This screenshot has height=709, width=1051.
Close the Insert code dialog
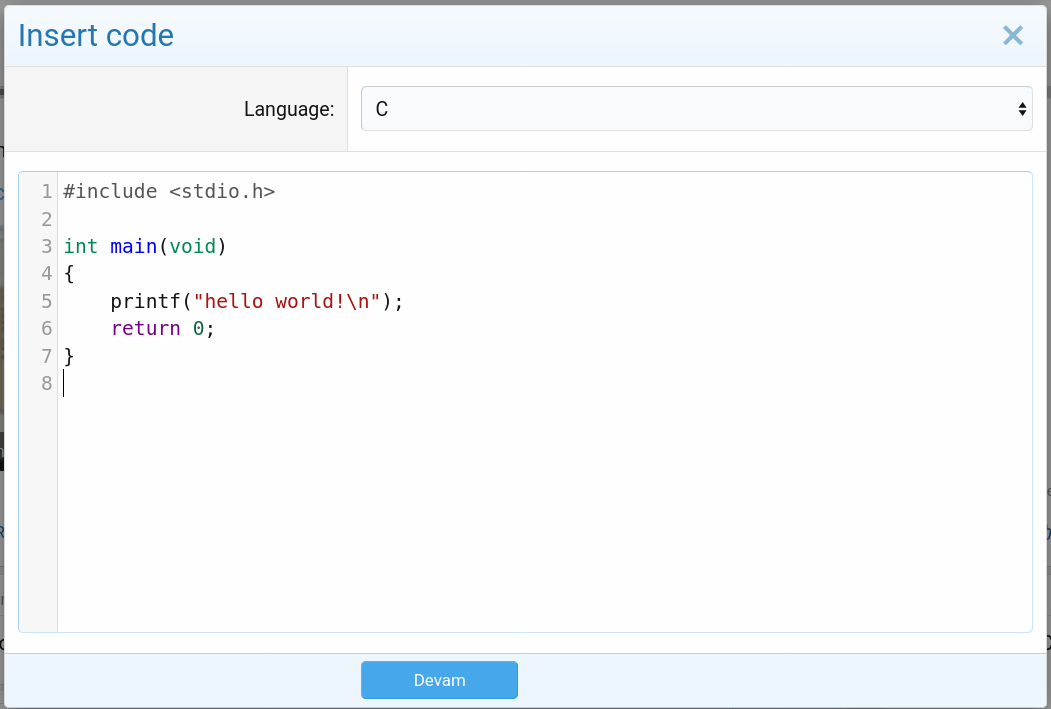[1012, 36]
